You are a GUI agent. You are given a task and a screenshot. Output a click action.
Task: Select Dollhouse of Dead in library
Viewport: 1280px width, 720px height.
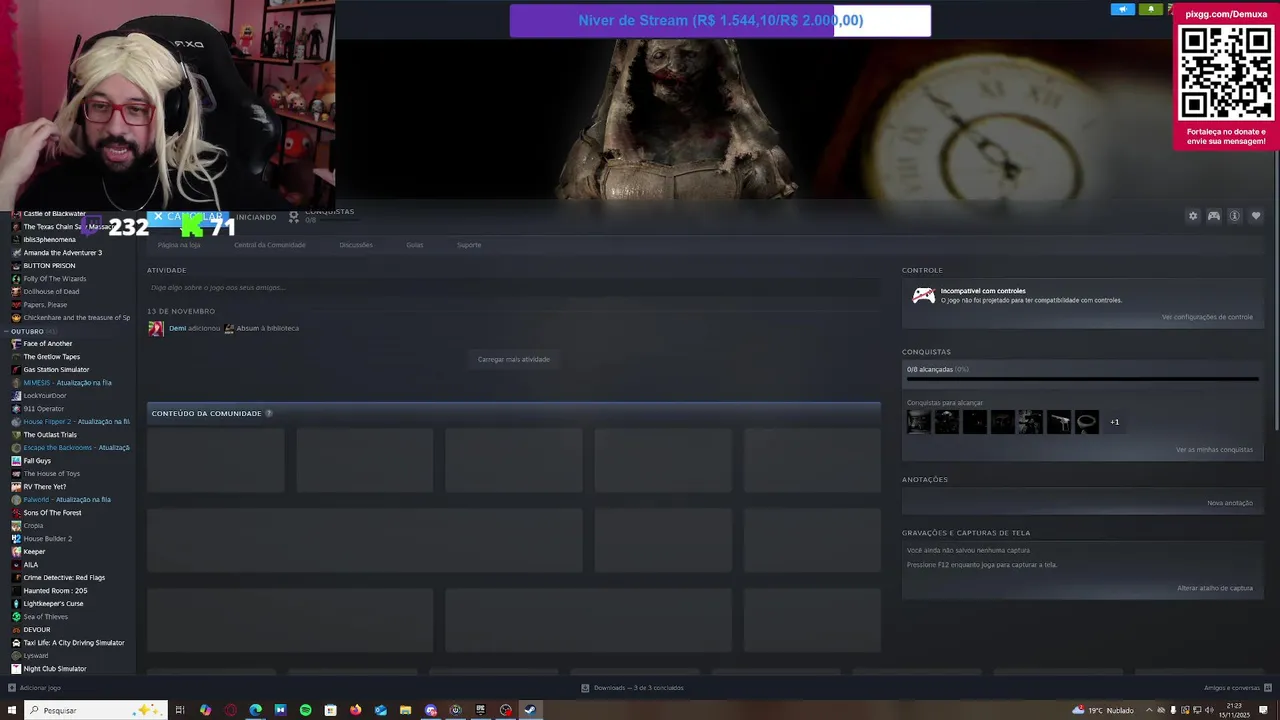click(x=51, y=292)
